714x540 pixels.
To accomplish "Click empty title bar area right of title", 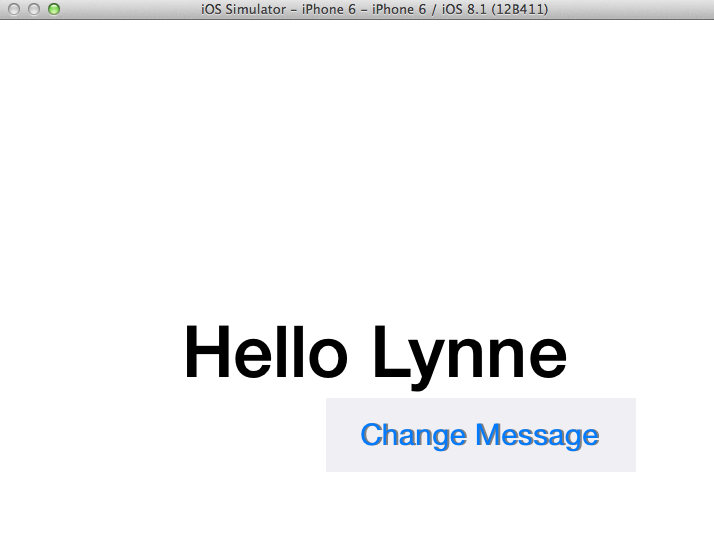I will point(630,9).
